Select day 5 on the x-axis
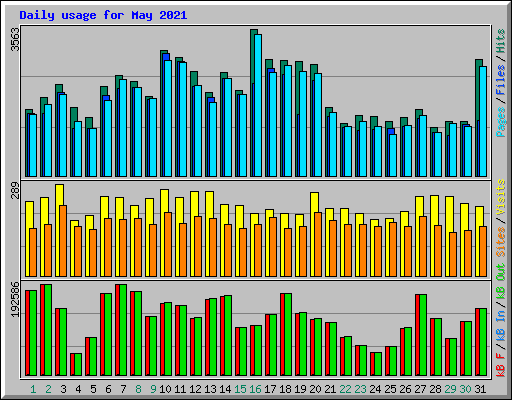The image size is (512, 400). pos(93,389)
